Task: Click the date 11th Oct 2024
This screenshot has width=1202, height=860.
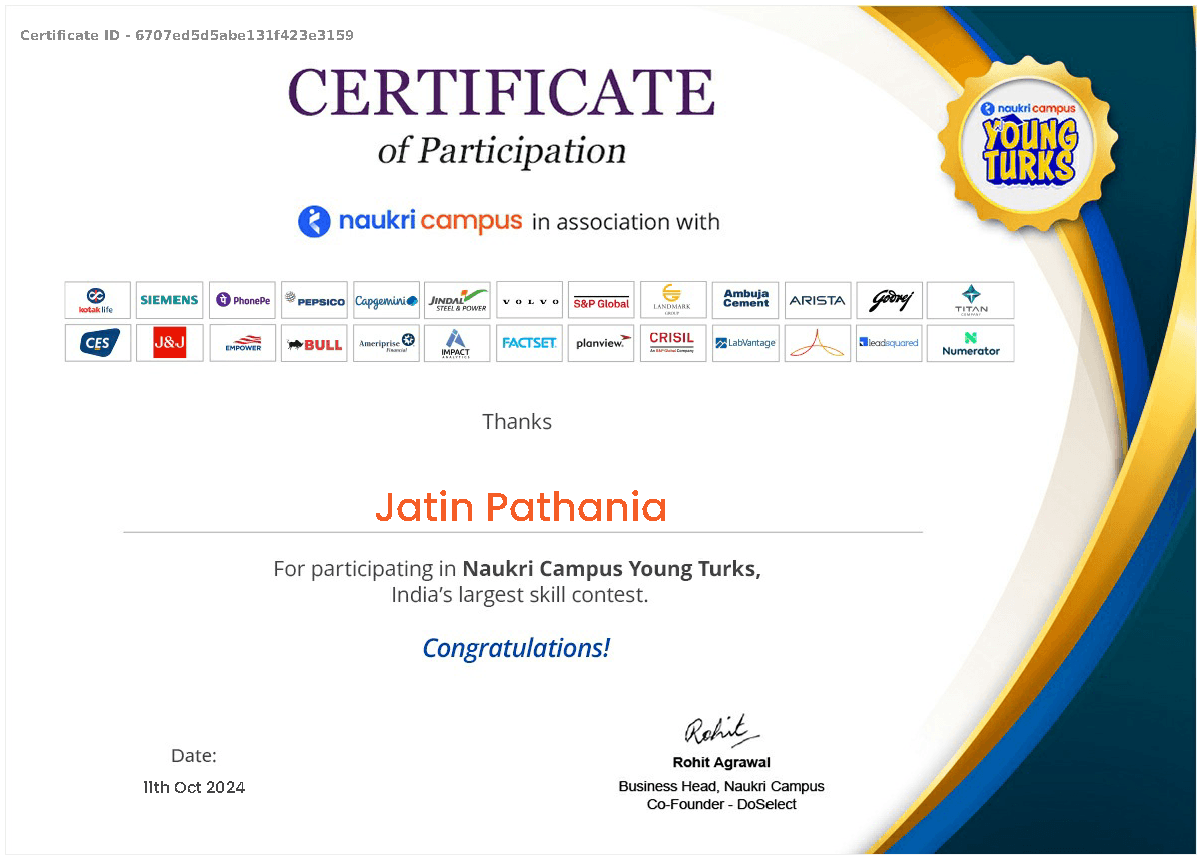Action: [x=194, y=787]
